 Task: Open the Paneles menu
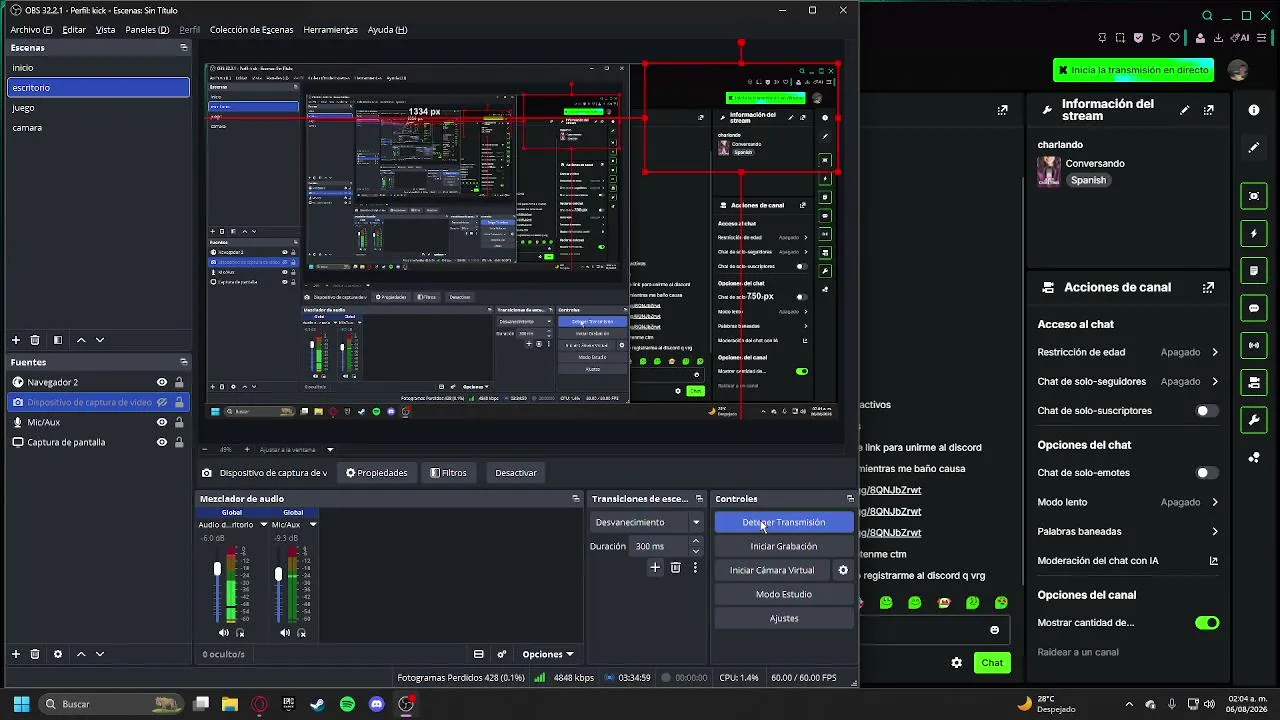[x=147, y=30]
